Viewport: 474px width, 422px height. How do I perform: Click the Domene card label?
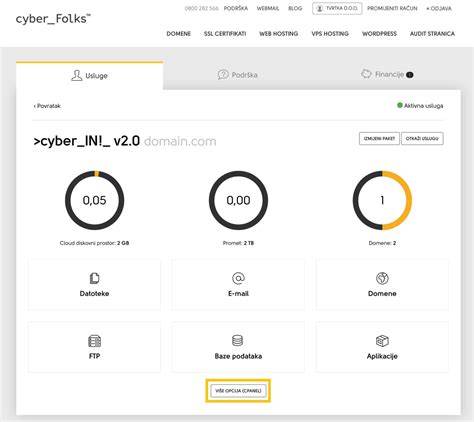(x=382, y=294)
